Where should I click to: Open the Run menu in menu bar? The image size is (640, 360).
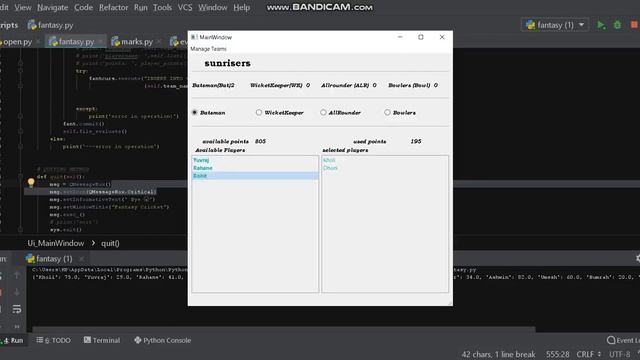(x=140, y=7)
